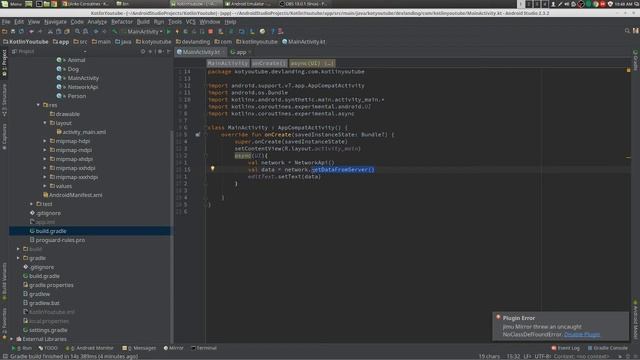Screen dimensions: 640x360
Task: Open the Tools menu
Action: point(175,22)
